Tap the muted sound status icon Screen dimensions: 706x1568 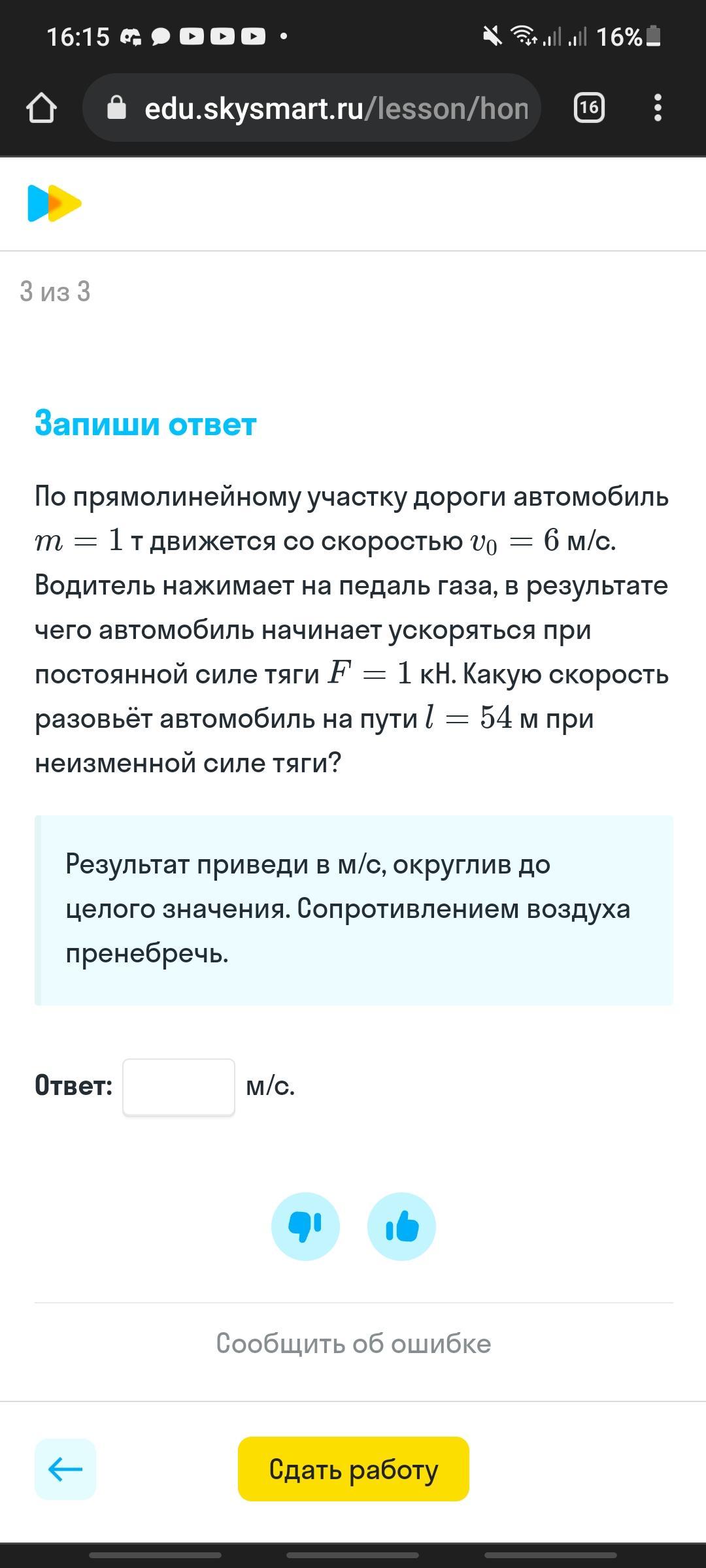pos(492,36)
